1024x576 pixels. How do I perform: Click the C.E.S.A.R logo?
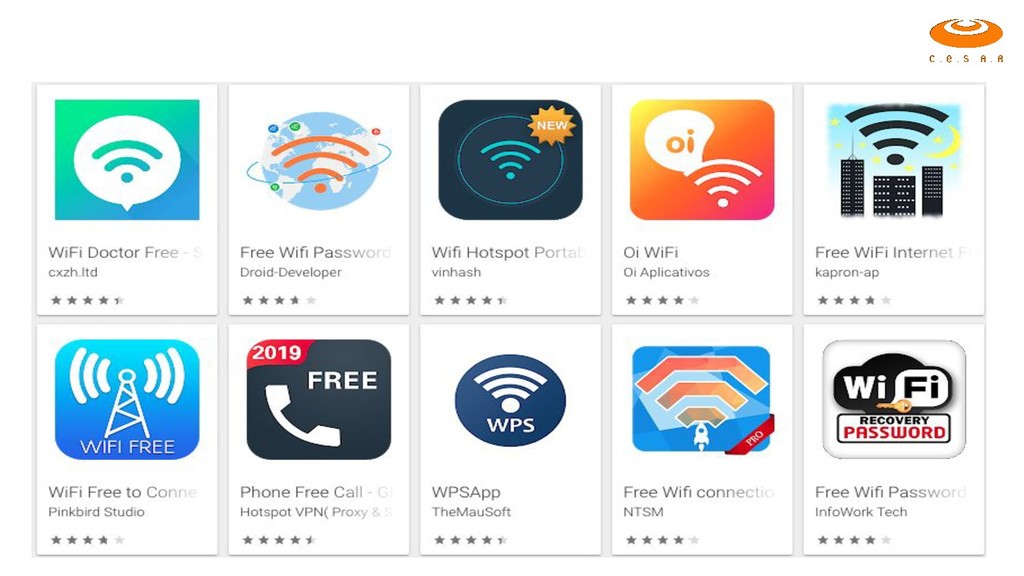point(966,40)
